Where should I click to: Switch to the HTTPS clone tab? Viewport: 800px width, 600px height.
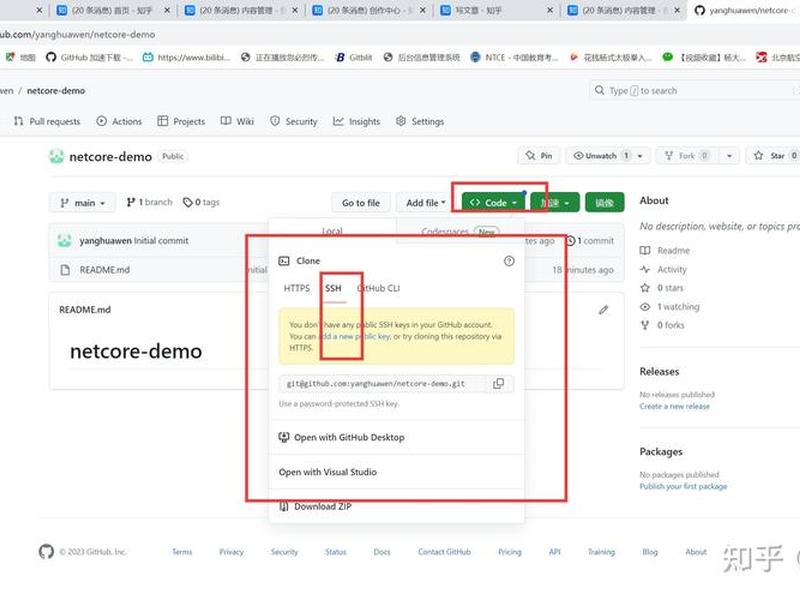point(296,288)
